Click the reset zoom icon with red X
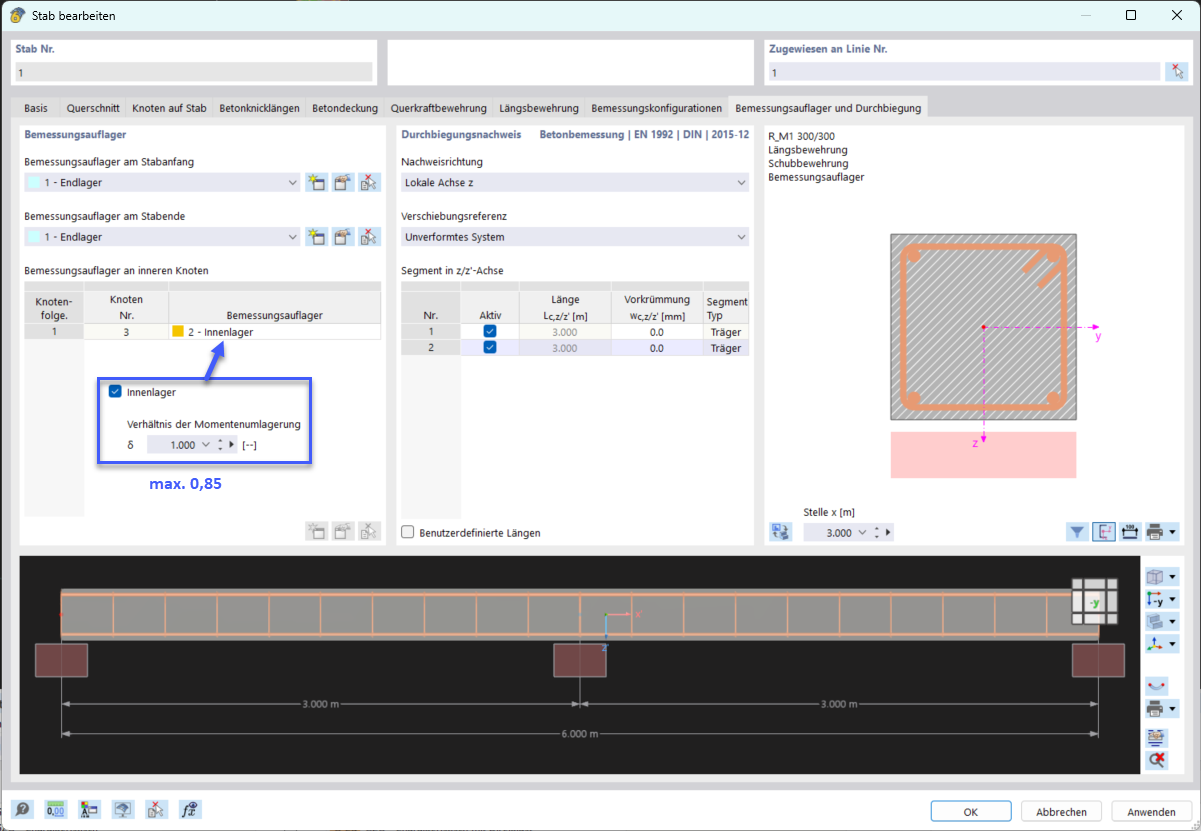Viewport: 1201px width, 831px height. (x=1157, y=760)
